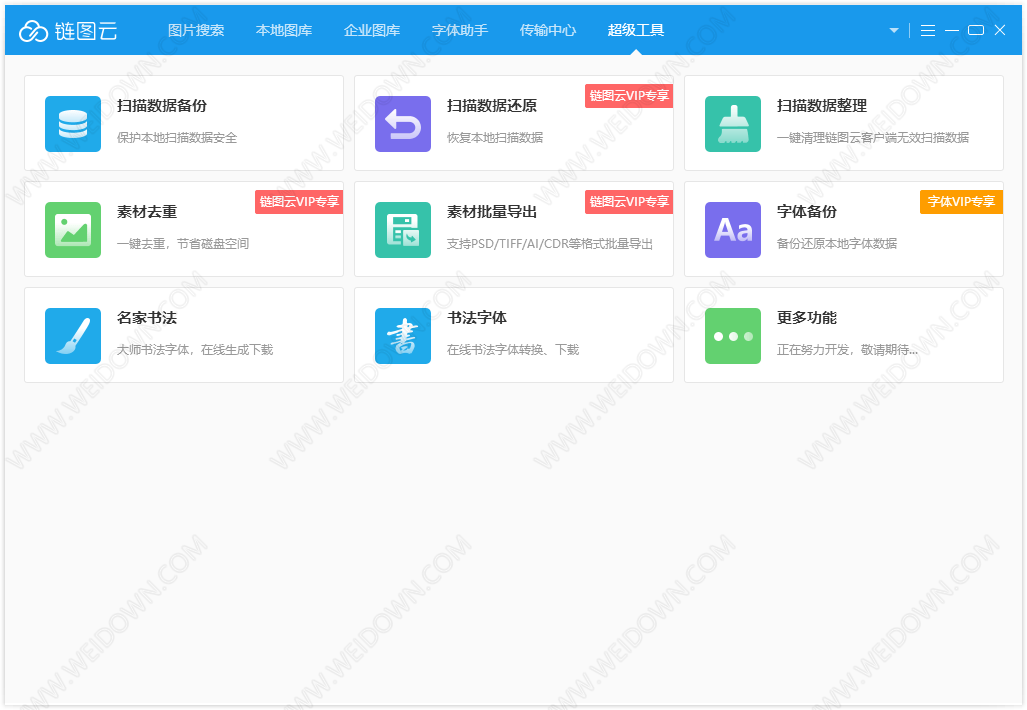Click the 更多功能 three-dots icon
The image size is (1027, 710).
pyautogui.click(x=733, y=336)
